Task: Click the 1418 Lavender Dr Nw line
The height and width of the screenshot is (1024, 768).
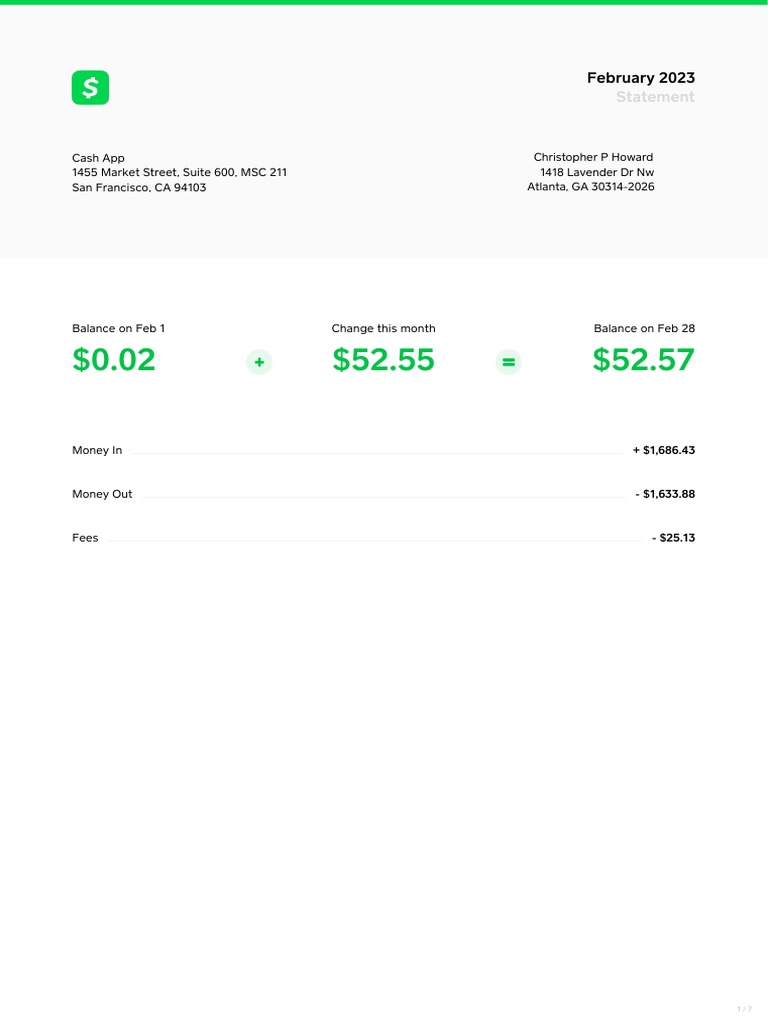Action: tap(597, 172)
